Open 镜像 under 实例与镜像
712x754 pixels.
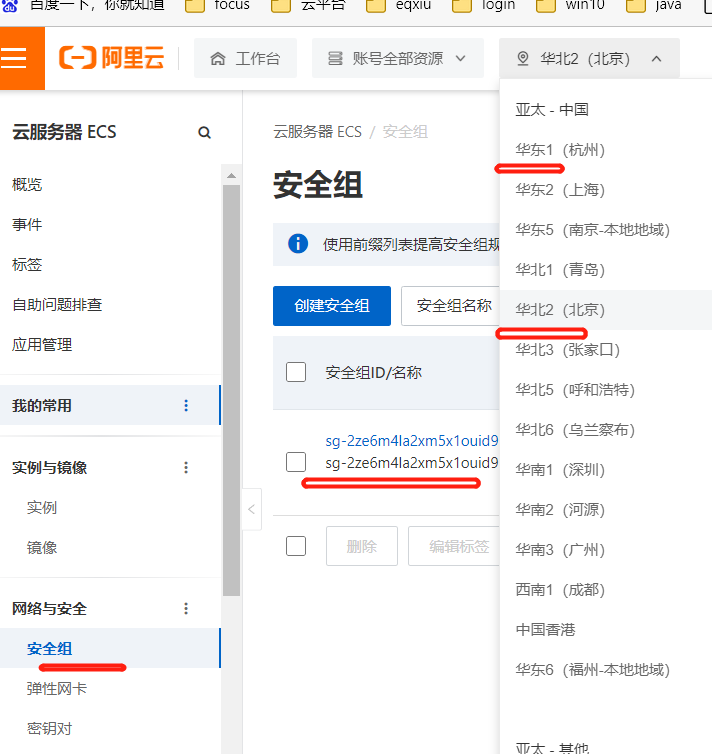click(x=42, y=548)
